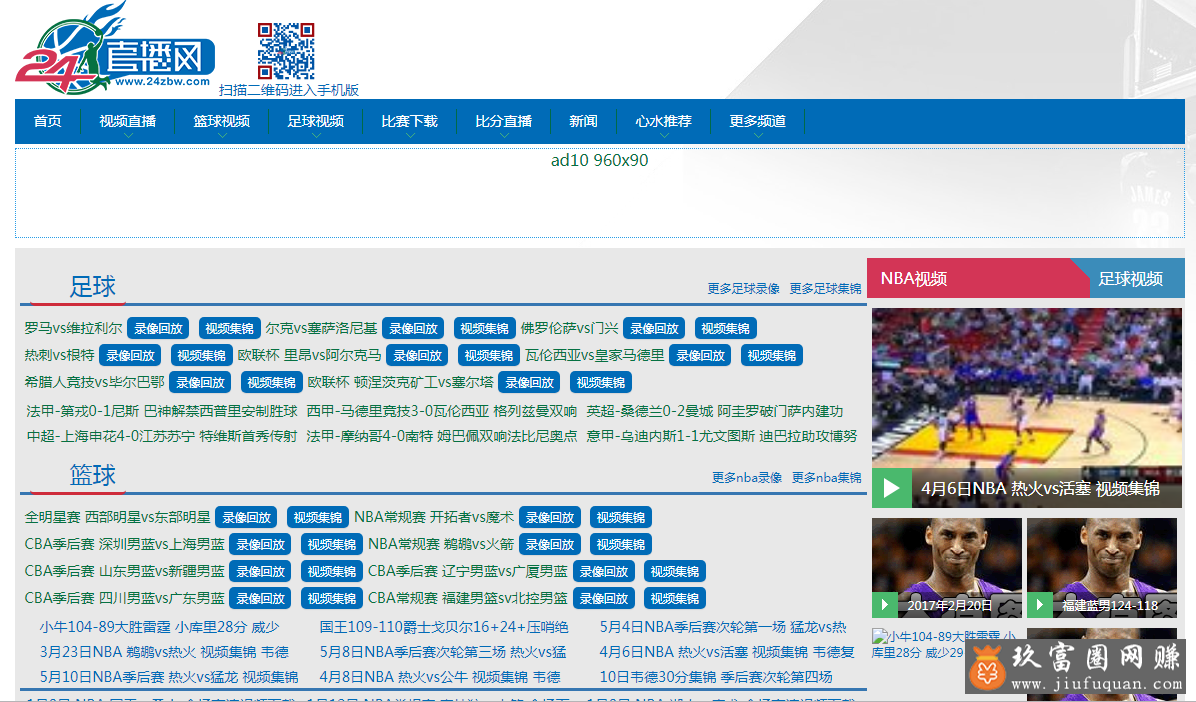Open the 中超-上海申花4-0江苏苏宁 news link

(162, 436)
